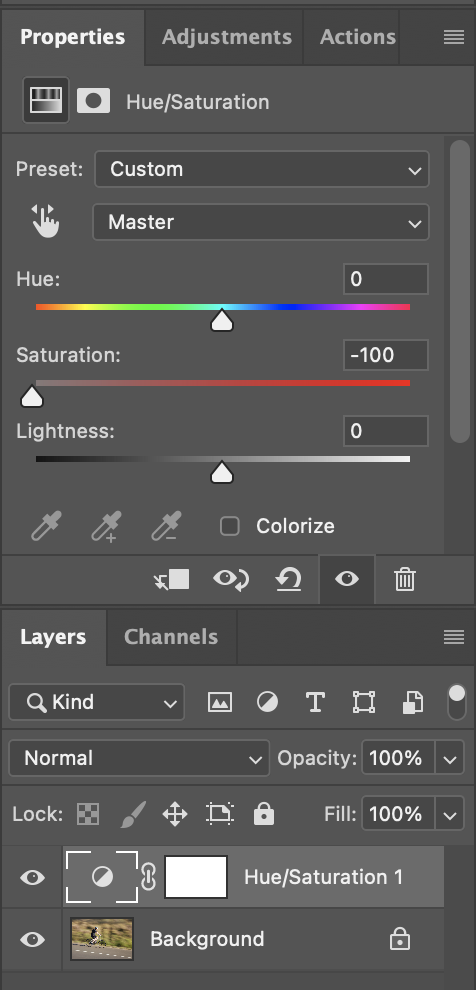Enable the Colorize checkbox
Image resolution: width=476 pixels, height=990 pixels.
(230, 526)
